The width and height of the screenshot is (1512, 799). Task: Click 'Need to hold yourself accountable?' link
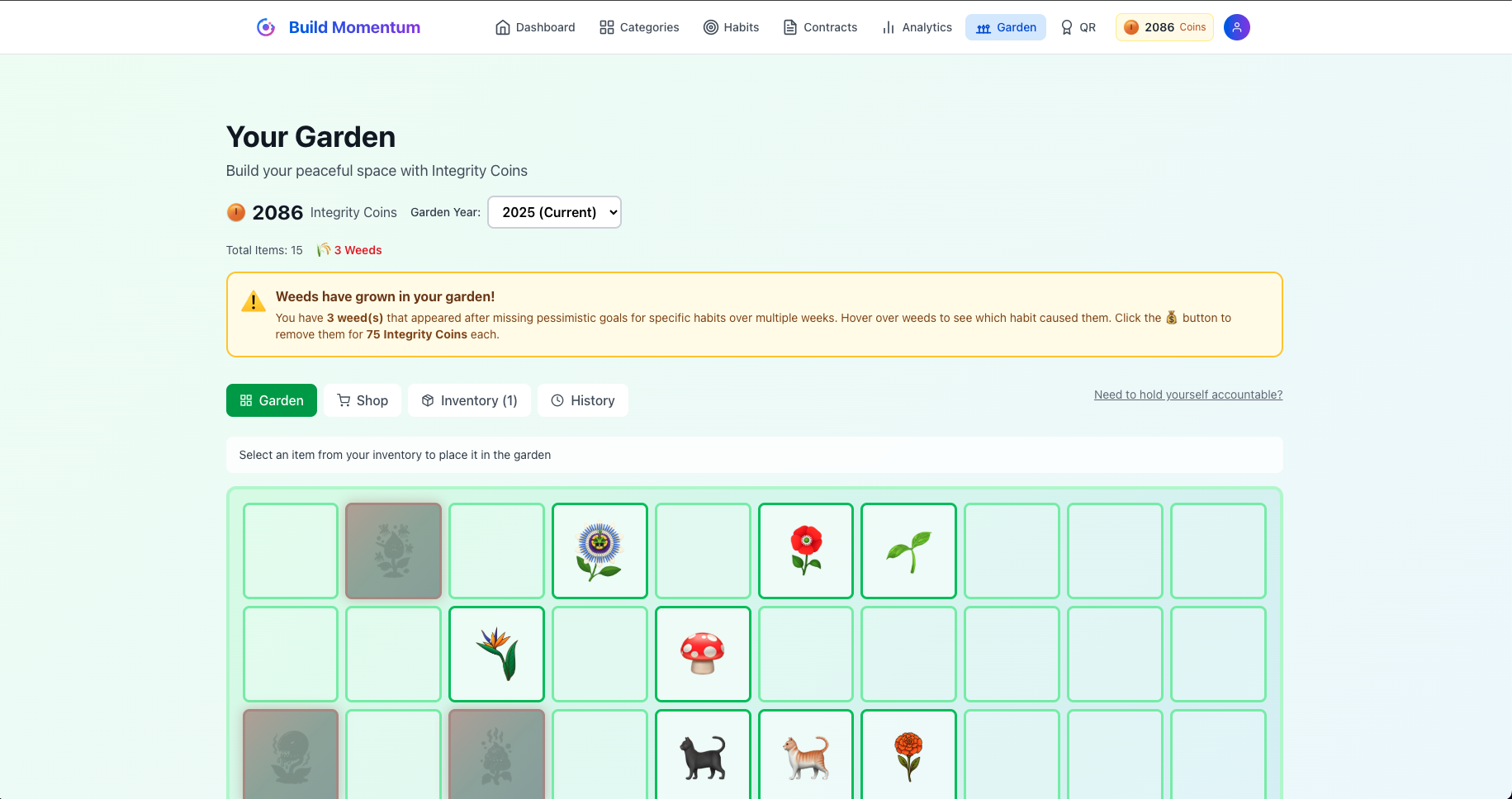pyautogui.click(x=1187, y=395)
